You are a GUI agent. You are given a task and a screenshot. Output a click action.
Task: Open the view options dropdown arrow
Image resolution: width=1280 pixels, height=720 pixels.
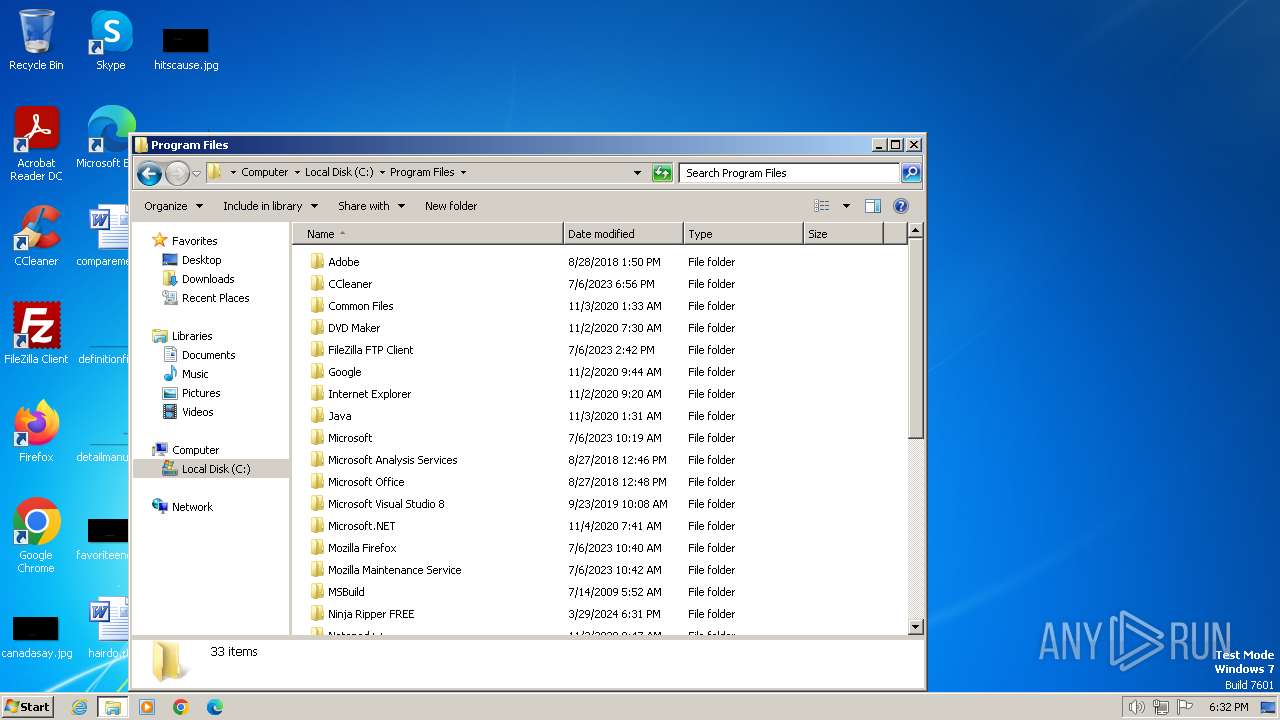click(x=846, y=206)
